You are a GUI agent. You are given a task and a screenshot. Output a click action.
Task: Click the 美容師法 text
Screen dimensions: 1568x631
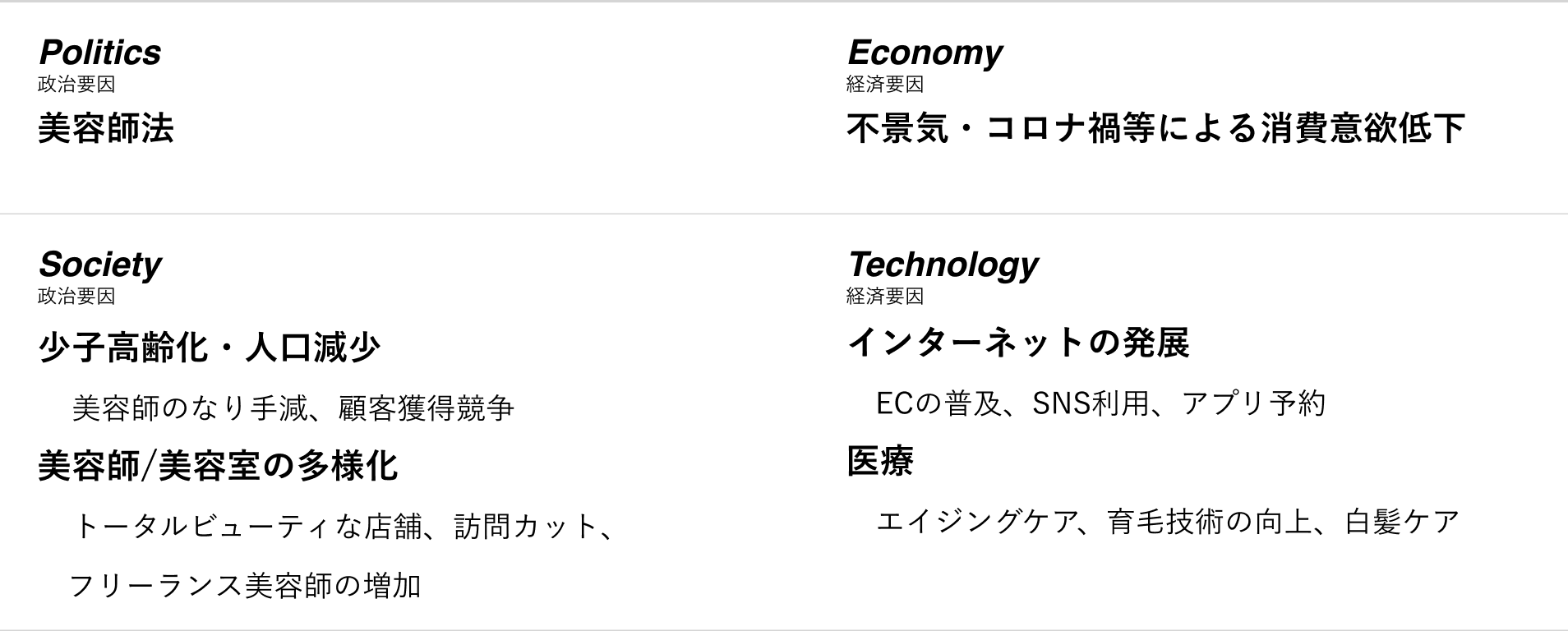pyautogui.click(x=106, y=128)
